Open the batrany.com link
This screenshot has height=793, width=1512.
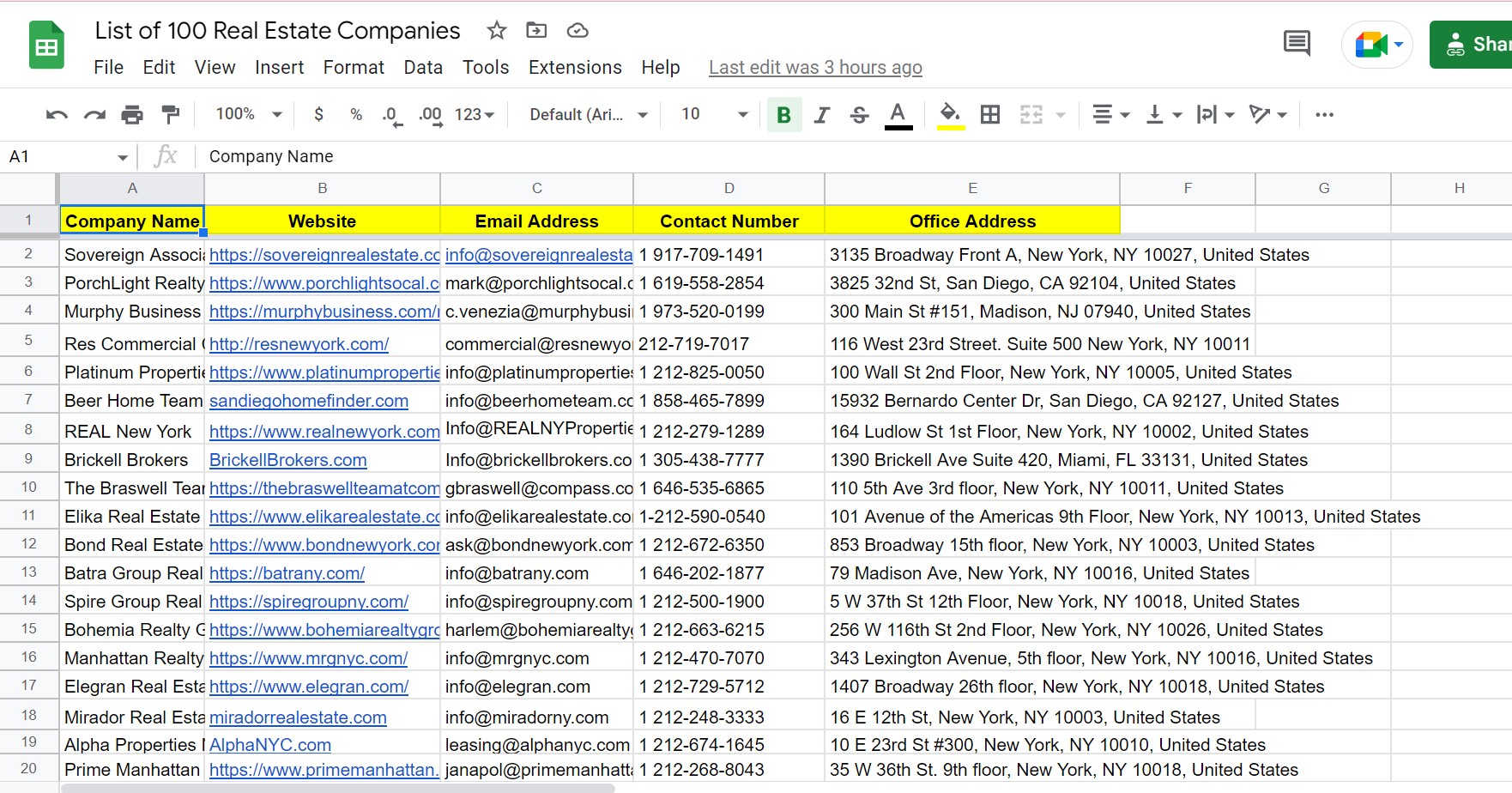coord(287,573)
